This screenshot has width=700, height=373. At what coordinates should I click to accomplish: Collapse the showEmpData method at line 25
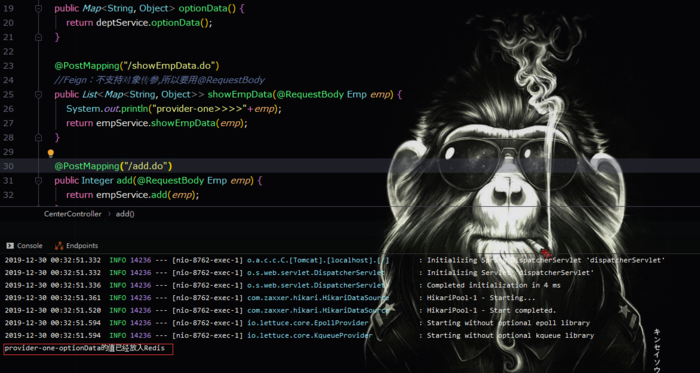(x=38, y=95)
